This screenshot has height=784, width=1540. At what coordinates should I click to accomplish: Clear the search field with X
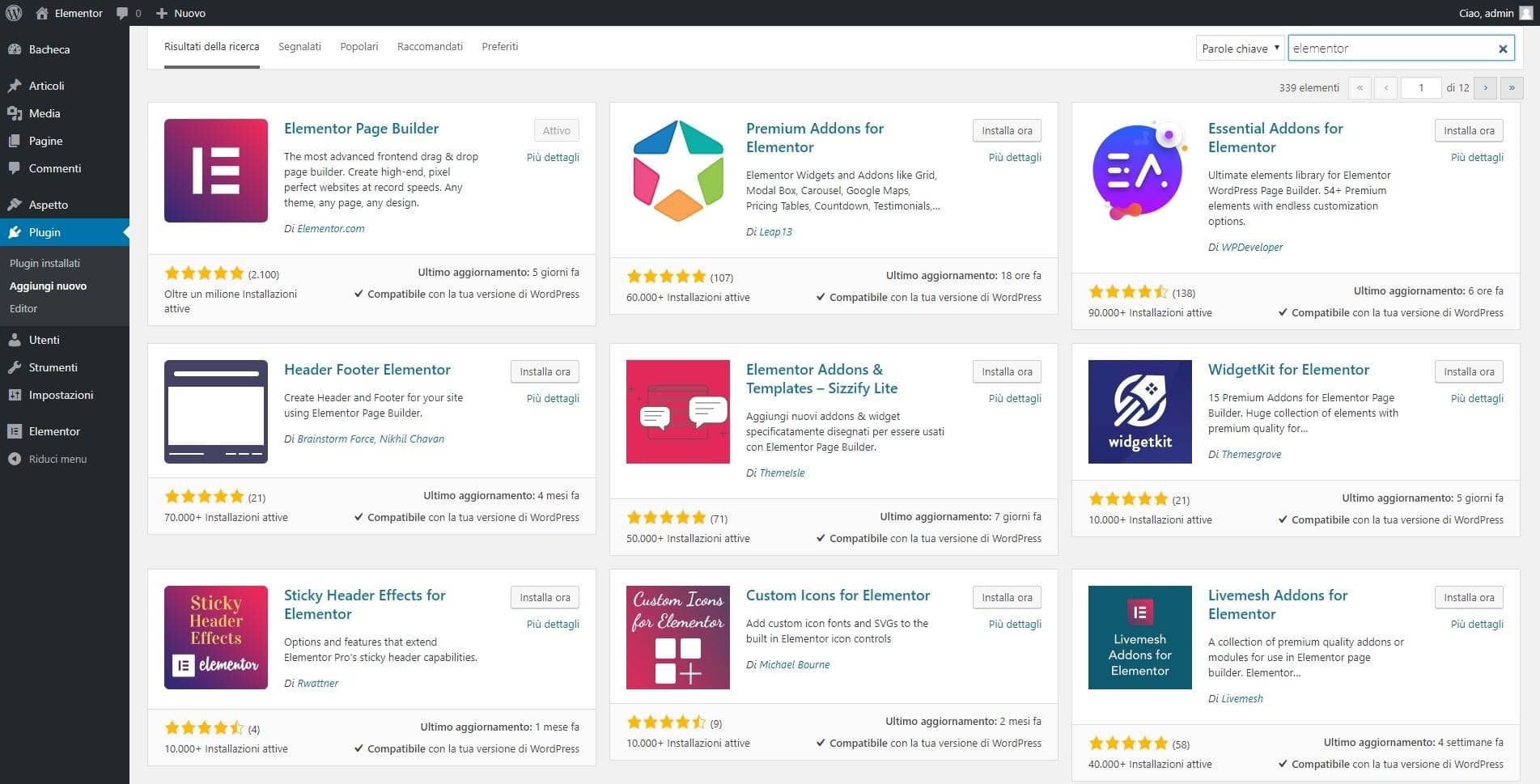coord(1503,49)
